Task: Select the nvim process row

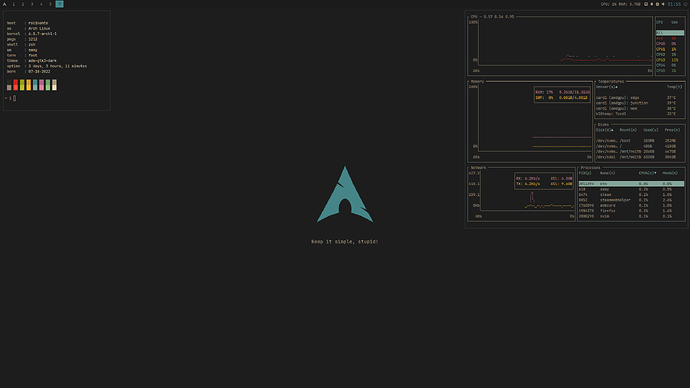Action: tap(631, 216)
